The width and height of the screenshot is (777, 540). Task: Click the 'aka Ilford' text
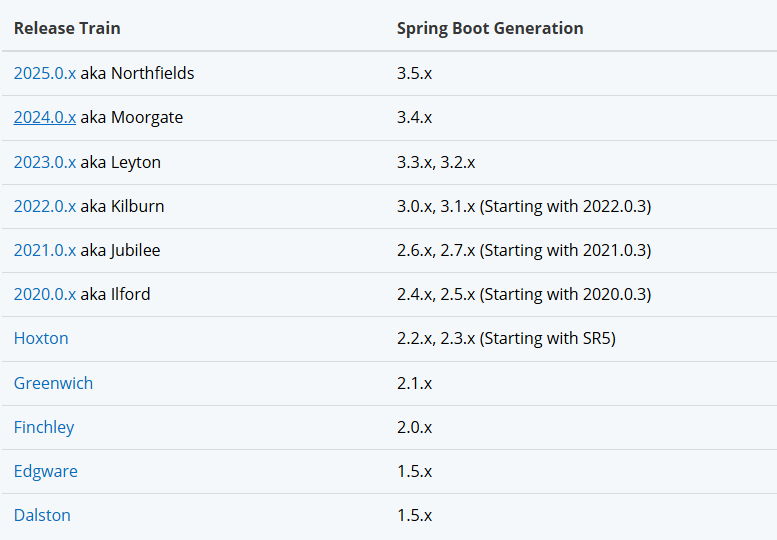pos(115,294)
